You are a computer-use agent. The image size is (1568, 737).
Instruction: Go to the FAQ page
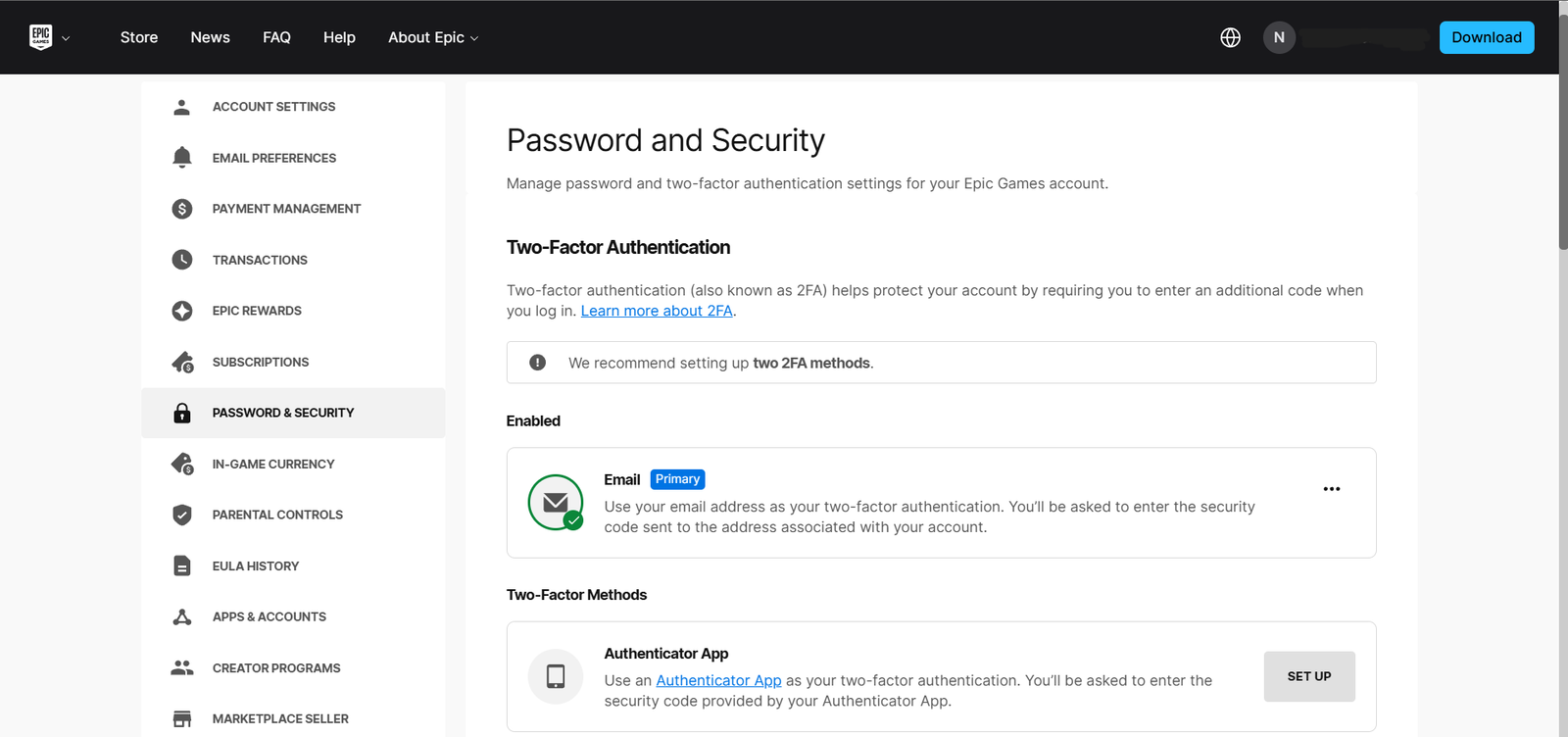[276, 37]
